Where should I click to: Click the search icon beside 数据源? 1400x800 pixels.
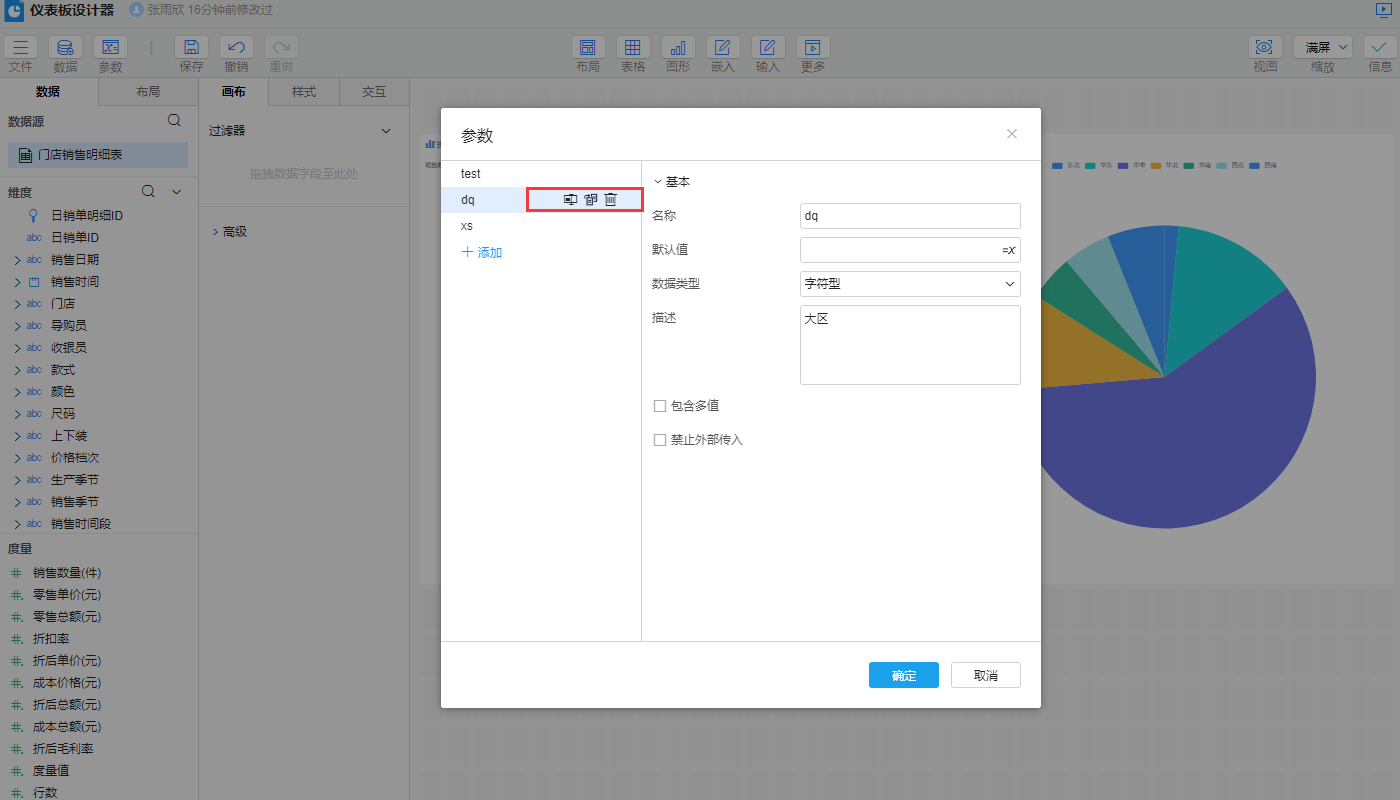pyautogui.click(x=174, y=121)
